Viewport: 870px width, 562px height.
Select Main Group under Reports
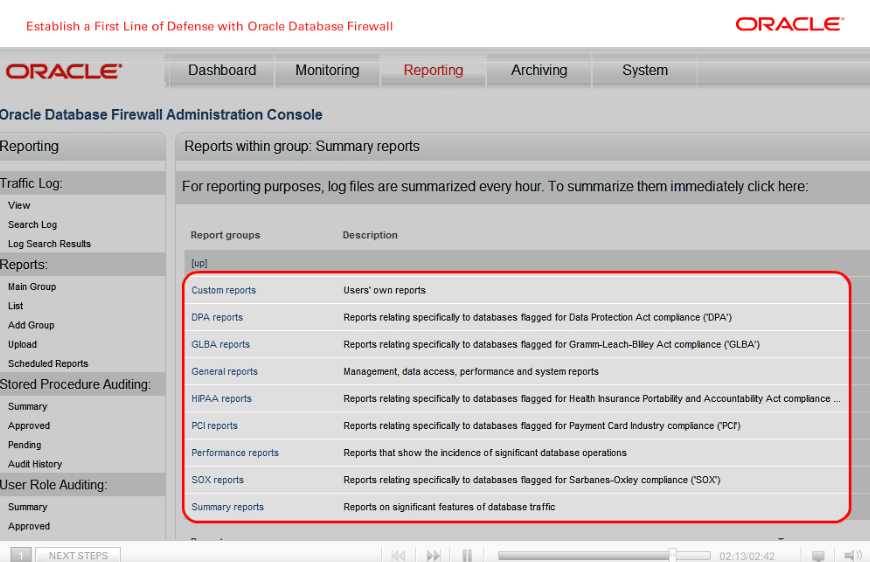[x=32, y=287]
